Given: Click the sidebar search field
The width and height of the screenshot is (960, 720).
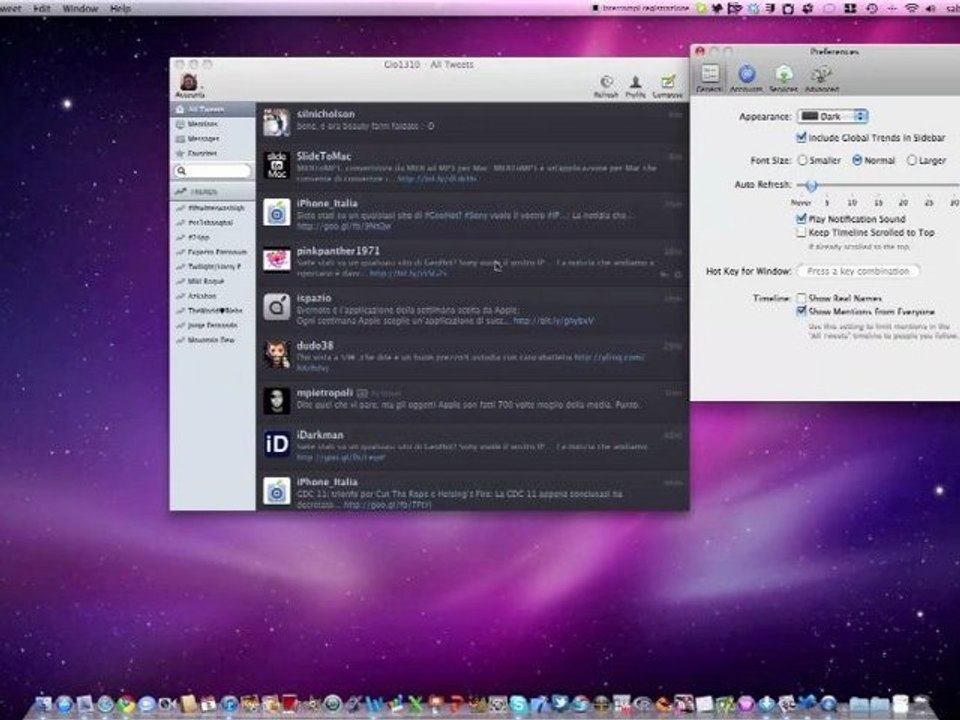Looking at the screenshot, I should [x=212, y=171].
